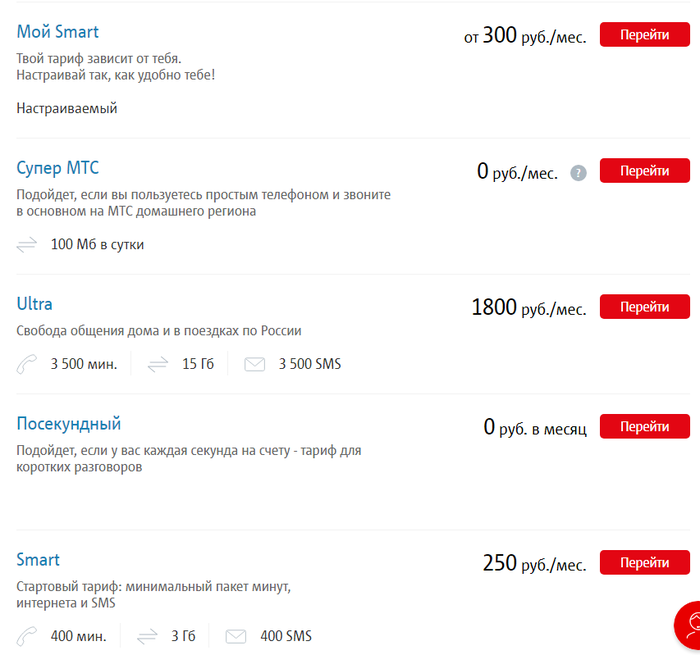Open the Супер МТС tariff title
Viewport: 700px width, 655px height.
pos(58,168)
